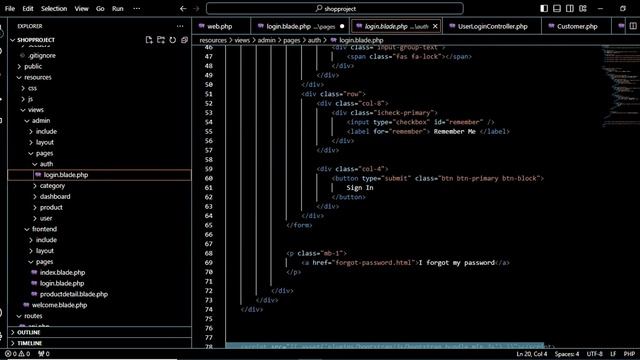Click login.blade.php in breadcrumb path

tap(361, 40)
